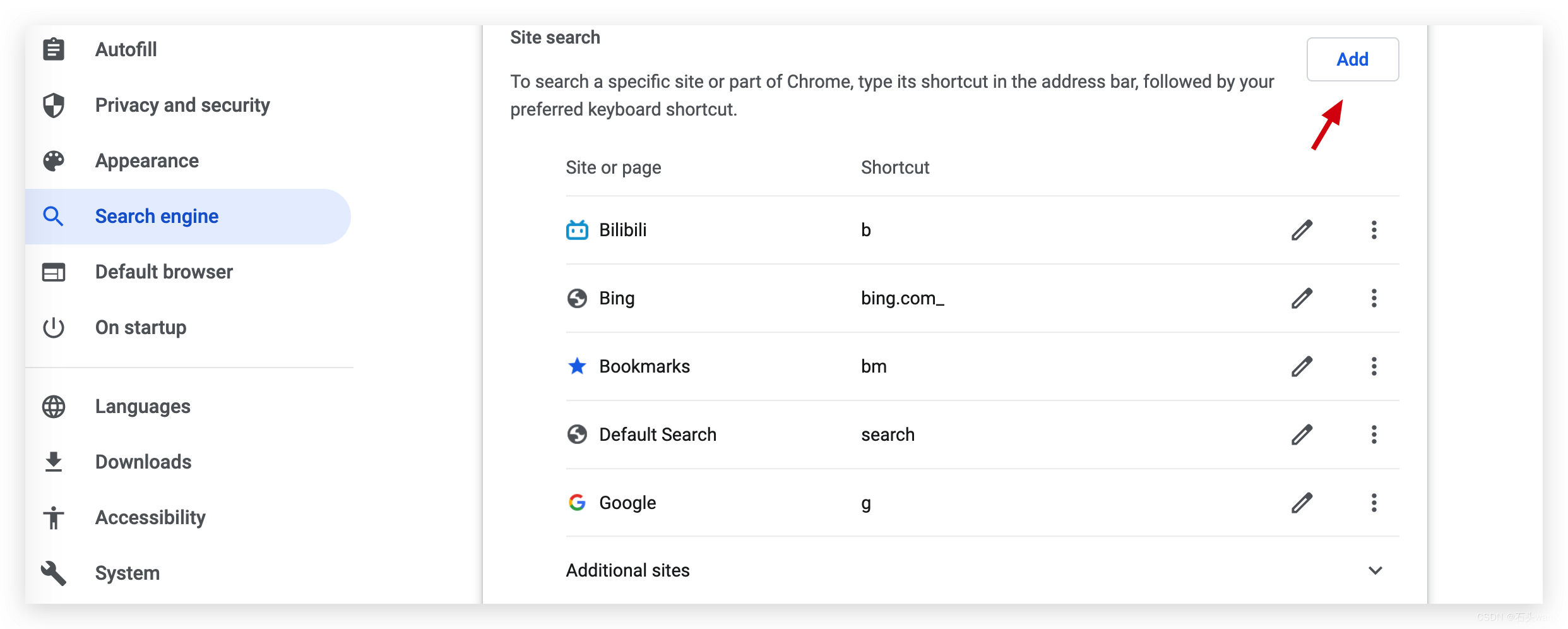Click the Appearance palette icon
Viewport: 1568px width, 629px height.
(54, 160)
